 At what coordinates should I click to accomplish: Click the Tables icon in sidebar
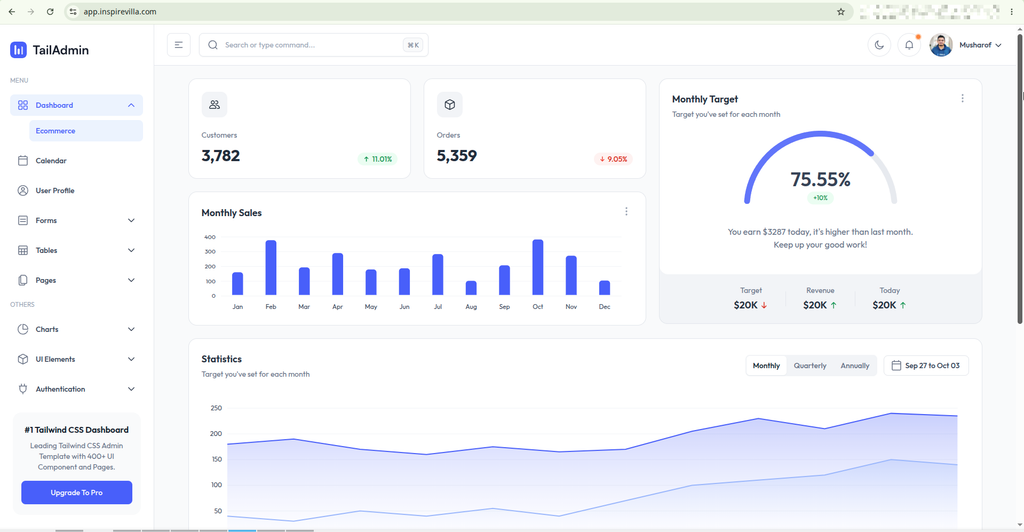pyautogui.click(x=23, y=251)
